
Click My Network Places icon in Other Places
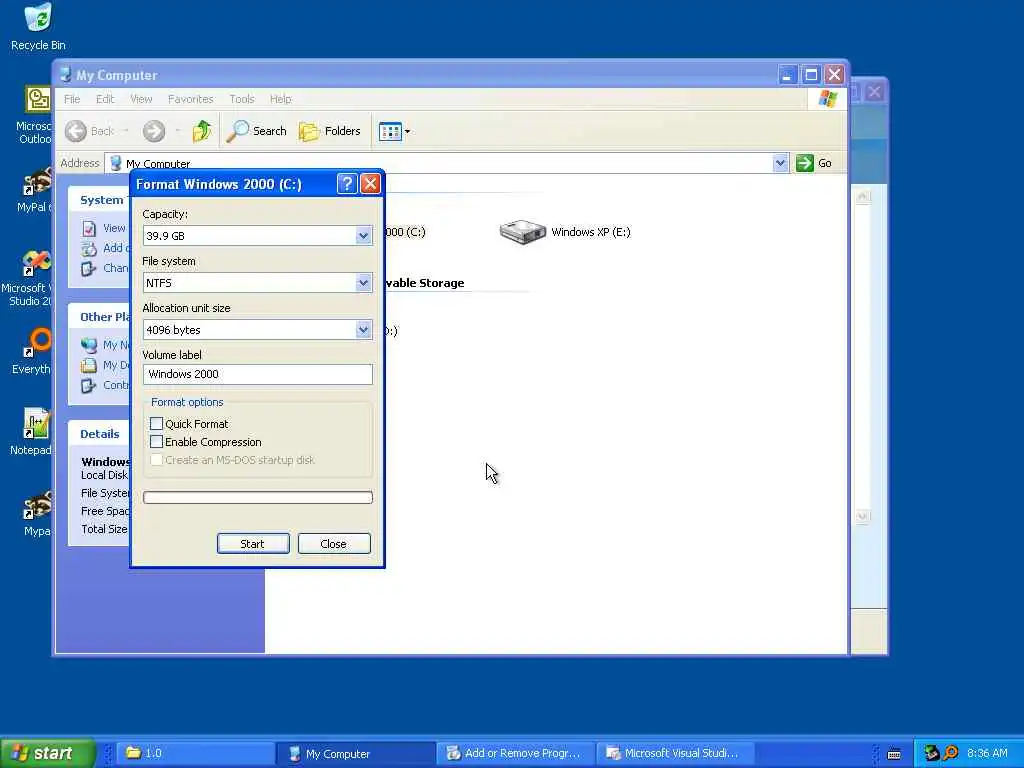click(89, 345)
